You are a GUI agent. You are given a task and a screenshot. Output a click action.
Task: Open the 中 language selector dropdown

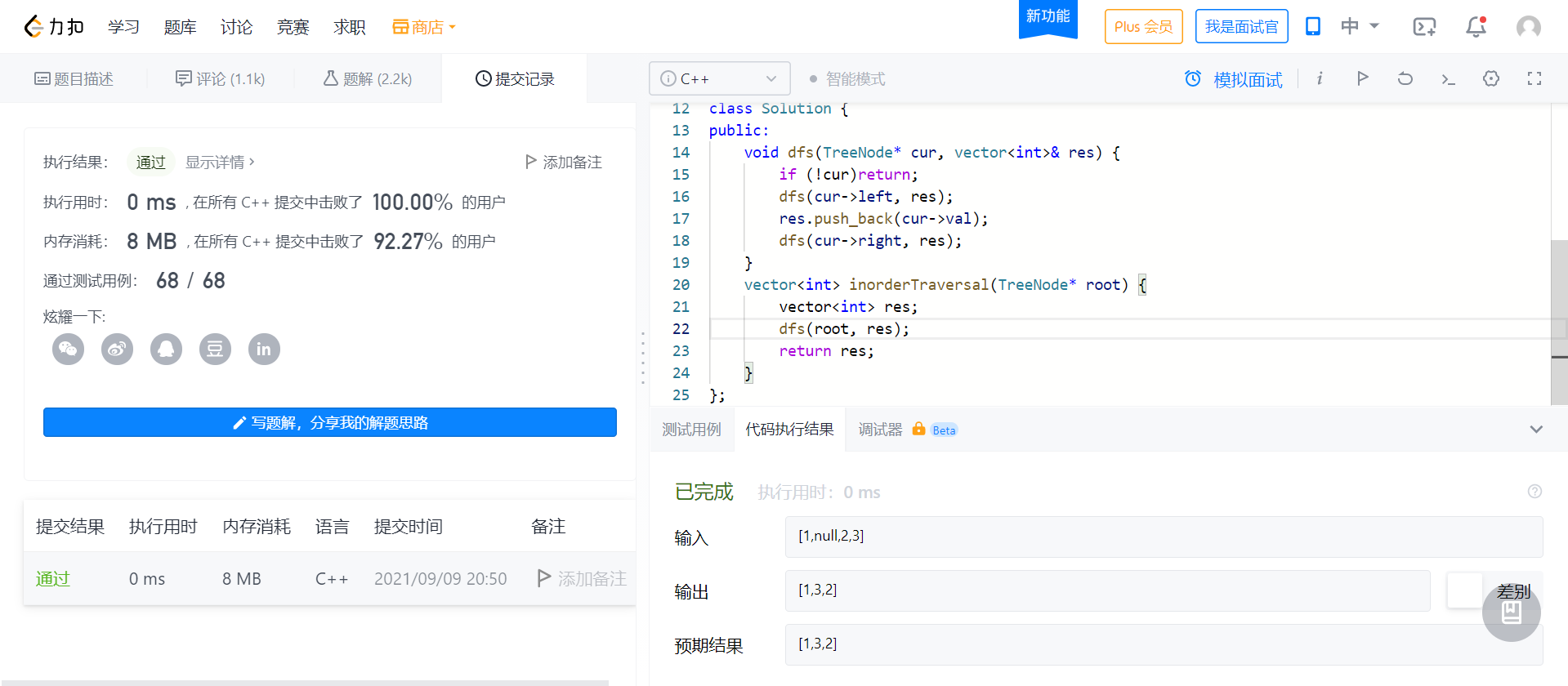[1360, 26]
